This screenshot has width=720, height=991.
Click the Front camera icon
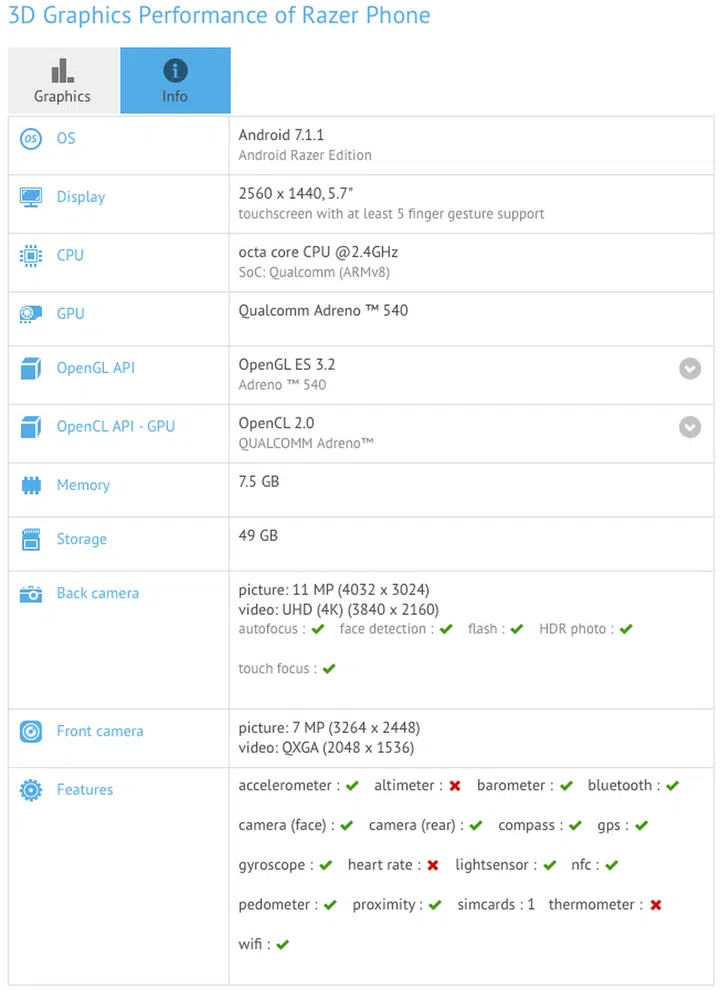click(30, 732)
